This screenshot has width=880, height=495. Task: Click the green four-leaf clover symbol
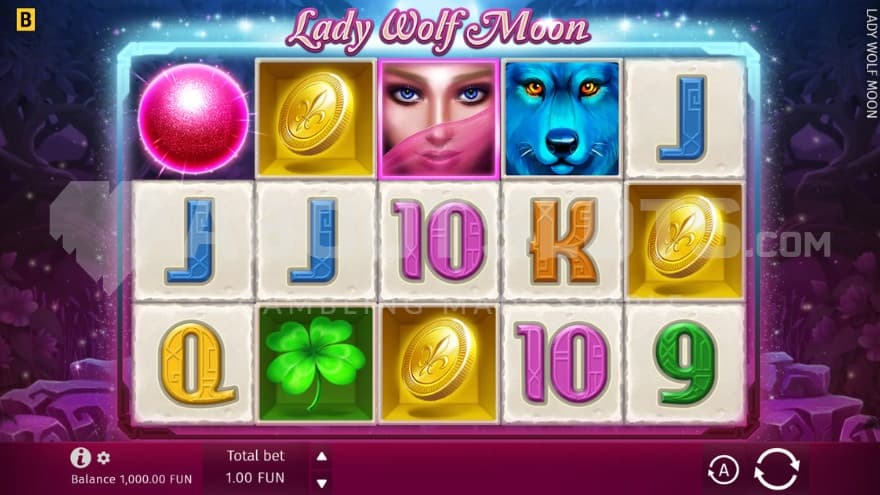[x=315, y=363]
